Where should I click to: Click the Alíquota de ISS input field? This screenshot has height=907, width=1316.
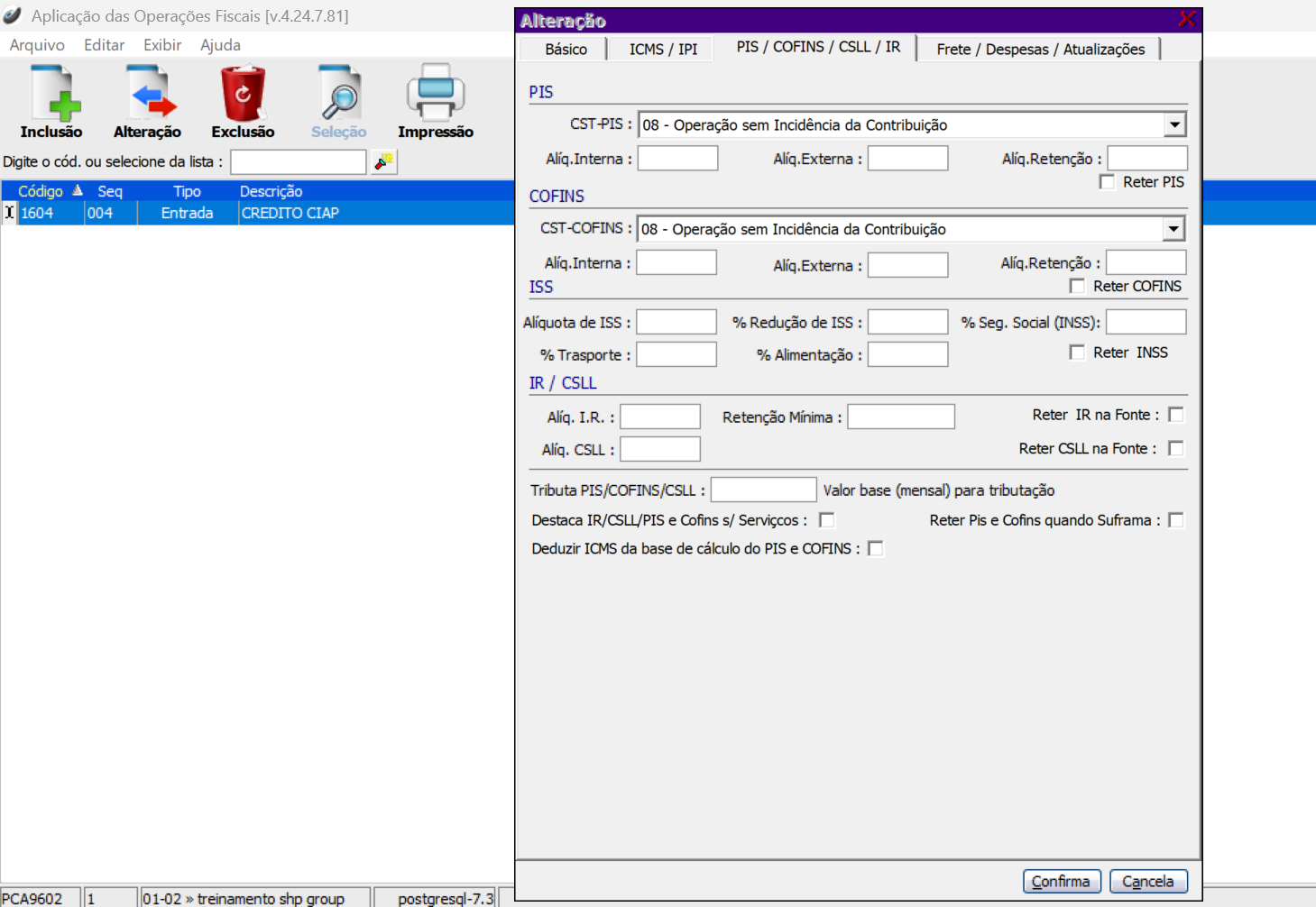(x=676, y=323)
